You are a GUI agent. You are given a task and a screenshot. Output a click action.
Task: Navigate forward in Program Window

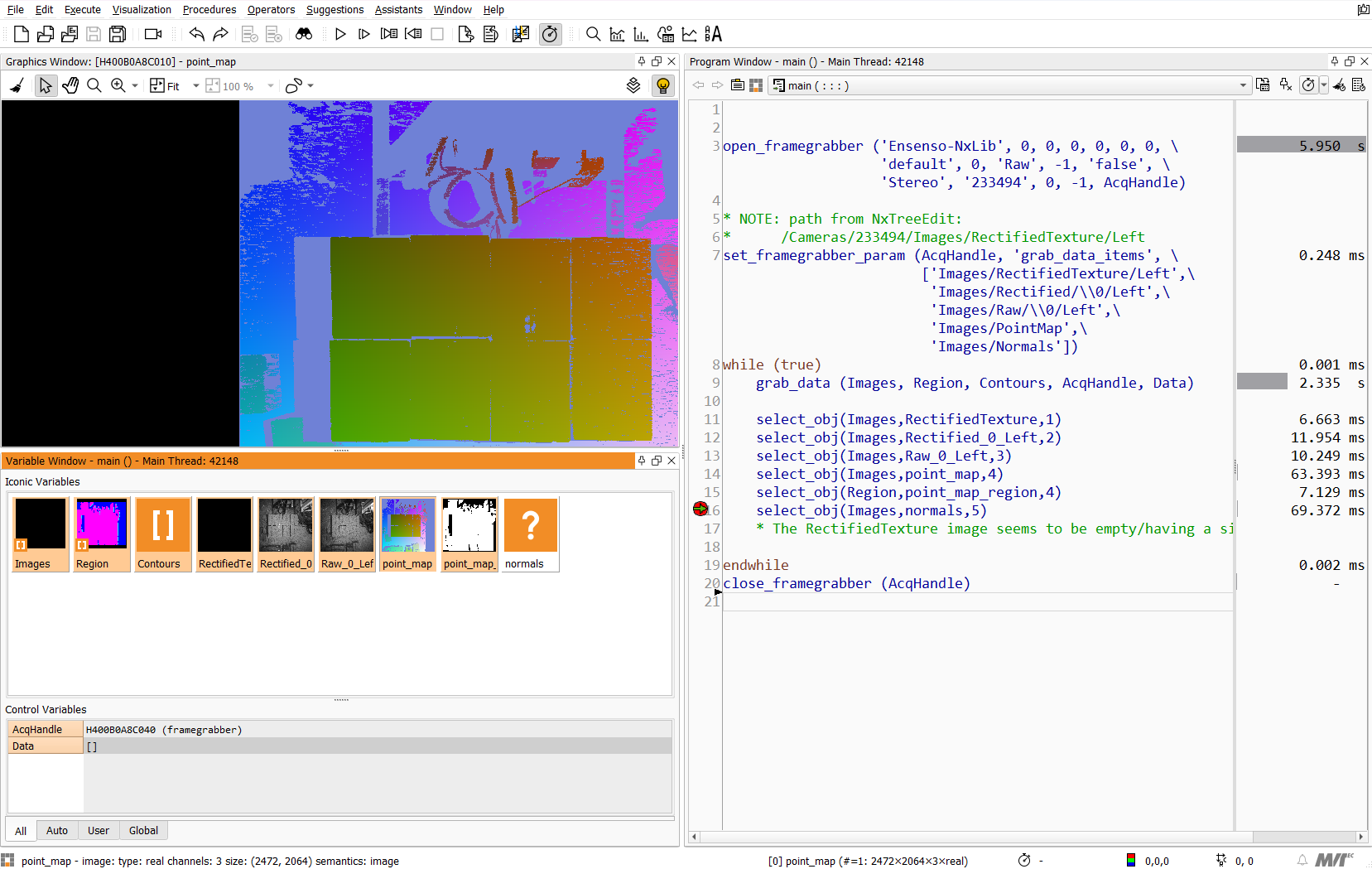click(717, 85)
